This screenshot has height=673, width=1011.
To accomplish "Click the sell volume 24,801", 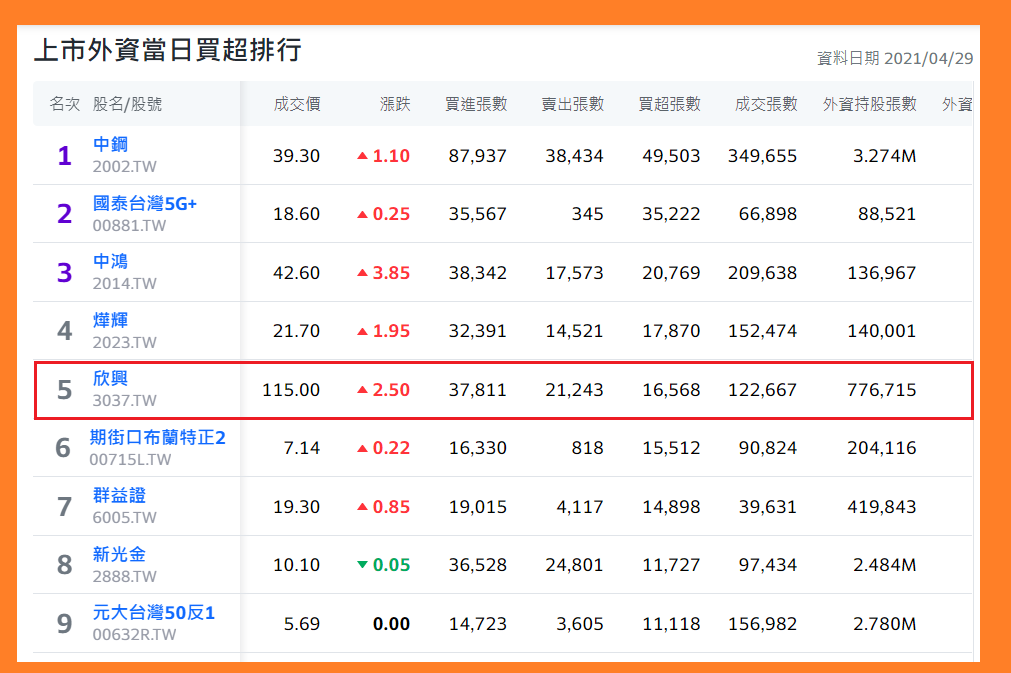I will tap(574, 565).
